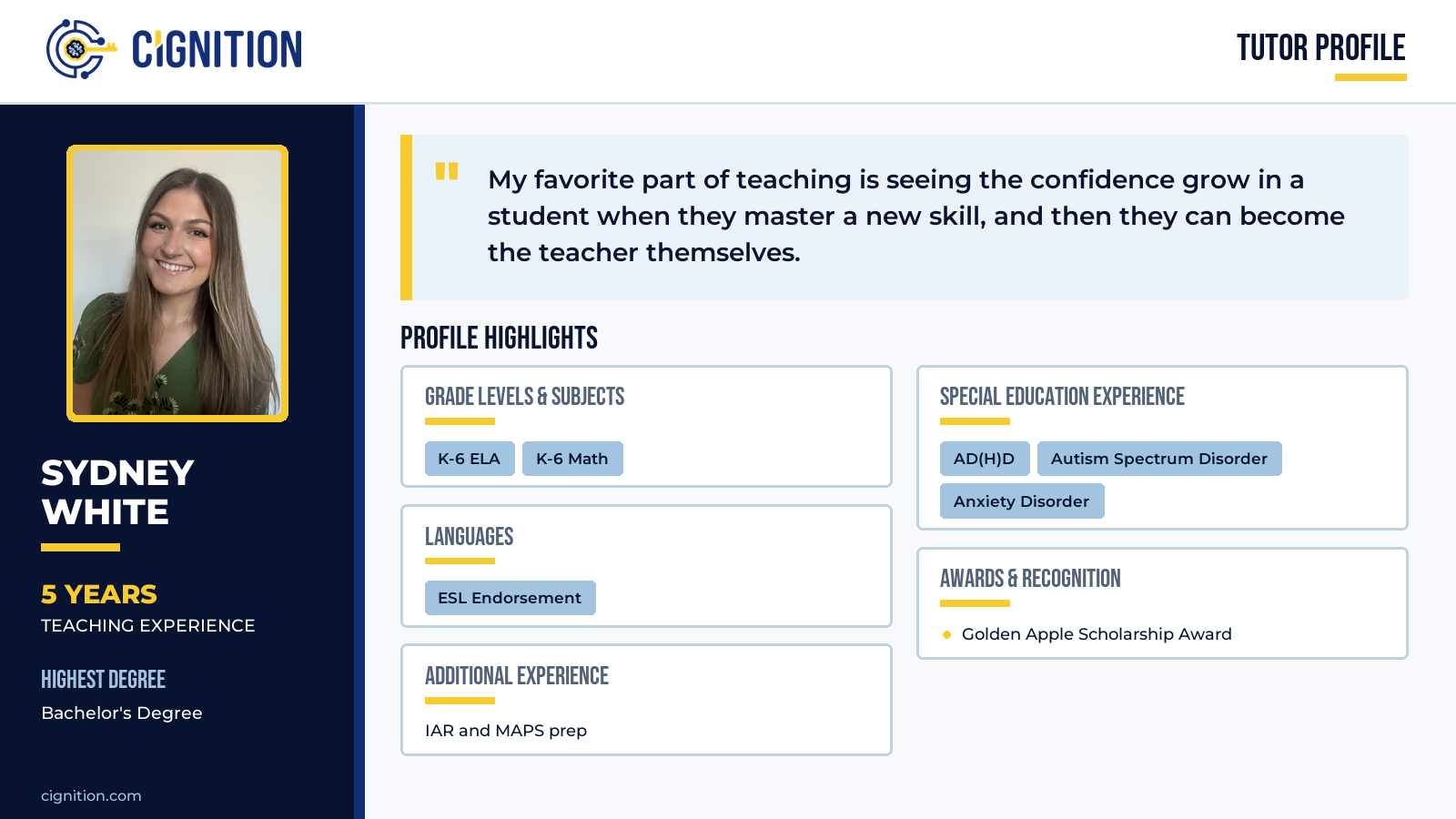
Task: Click the Profile Highlights heading
Action: (499, 339)
